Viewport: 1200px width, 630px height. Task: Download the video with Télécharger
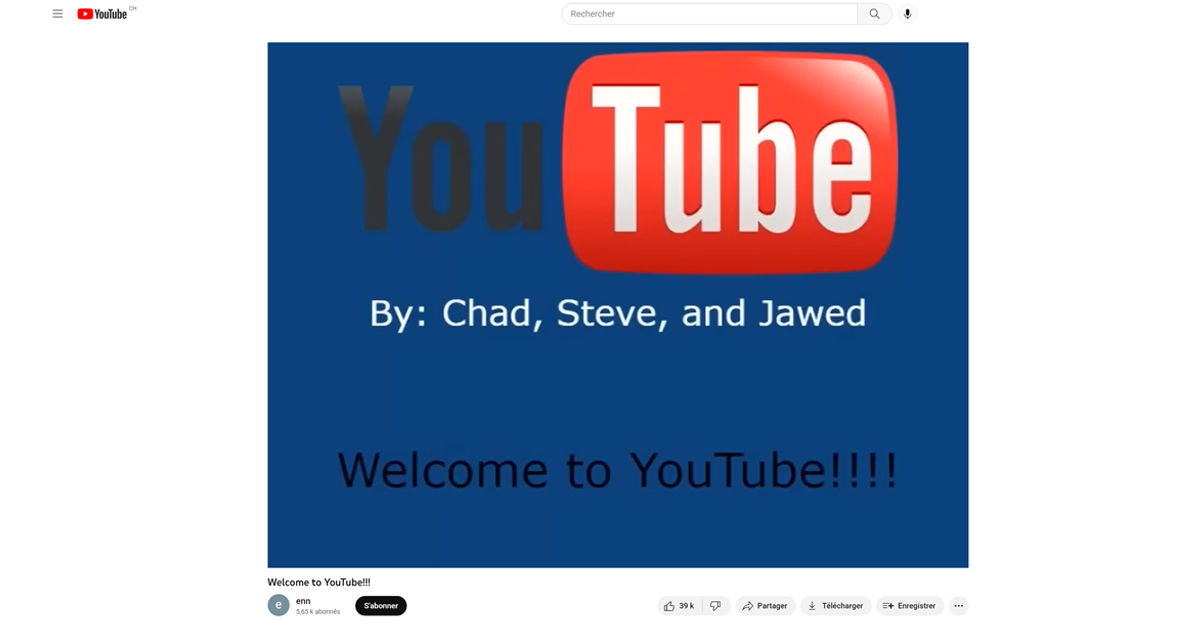point(836,606)
